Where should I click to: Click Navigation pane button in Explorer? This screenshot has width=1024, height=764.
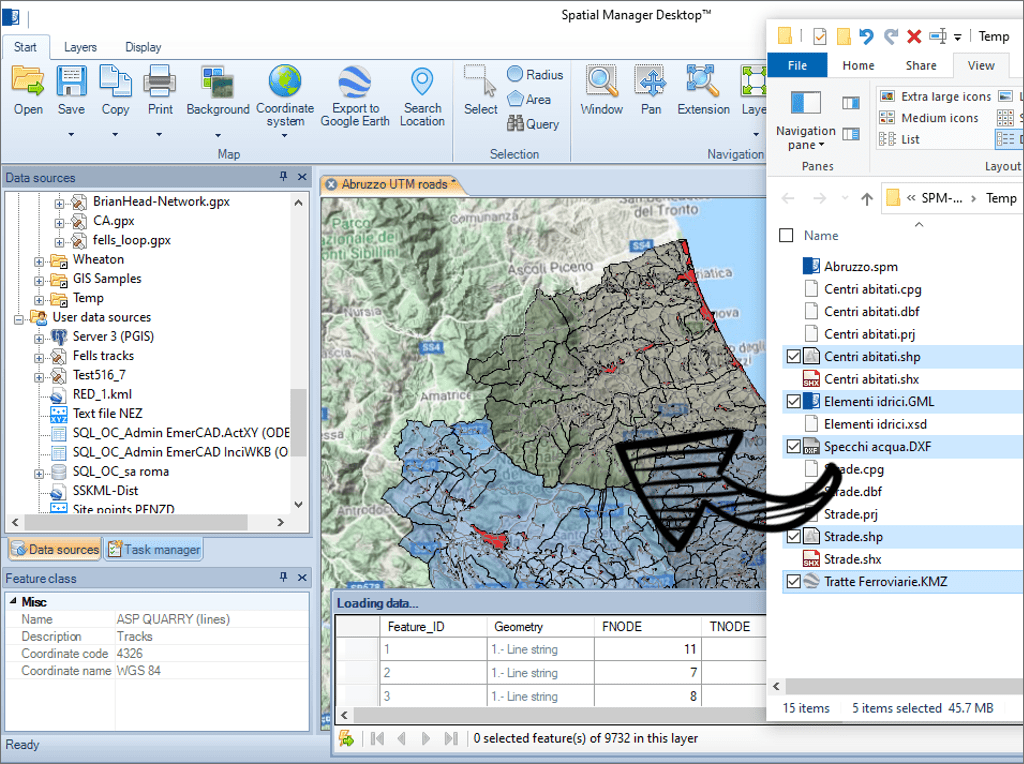[x=806, y=120]
